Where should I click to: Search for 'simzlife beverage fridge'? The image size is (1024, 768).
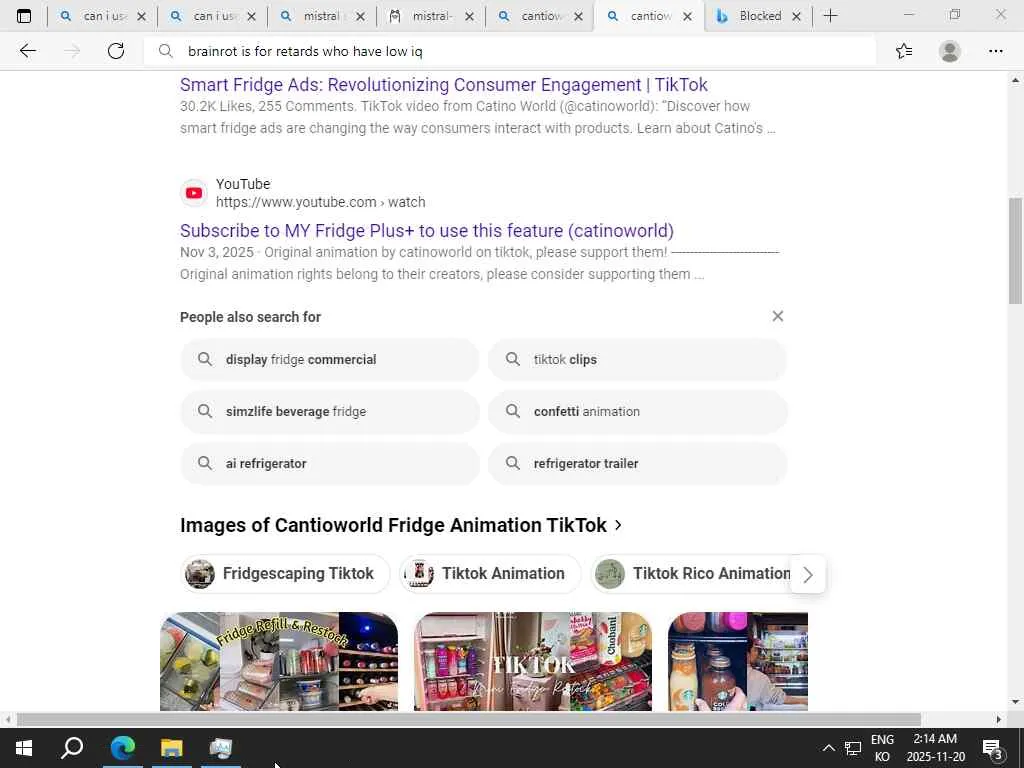pyautogui.click(x=330, y=411)
